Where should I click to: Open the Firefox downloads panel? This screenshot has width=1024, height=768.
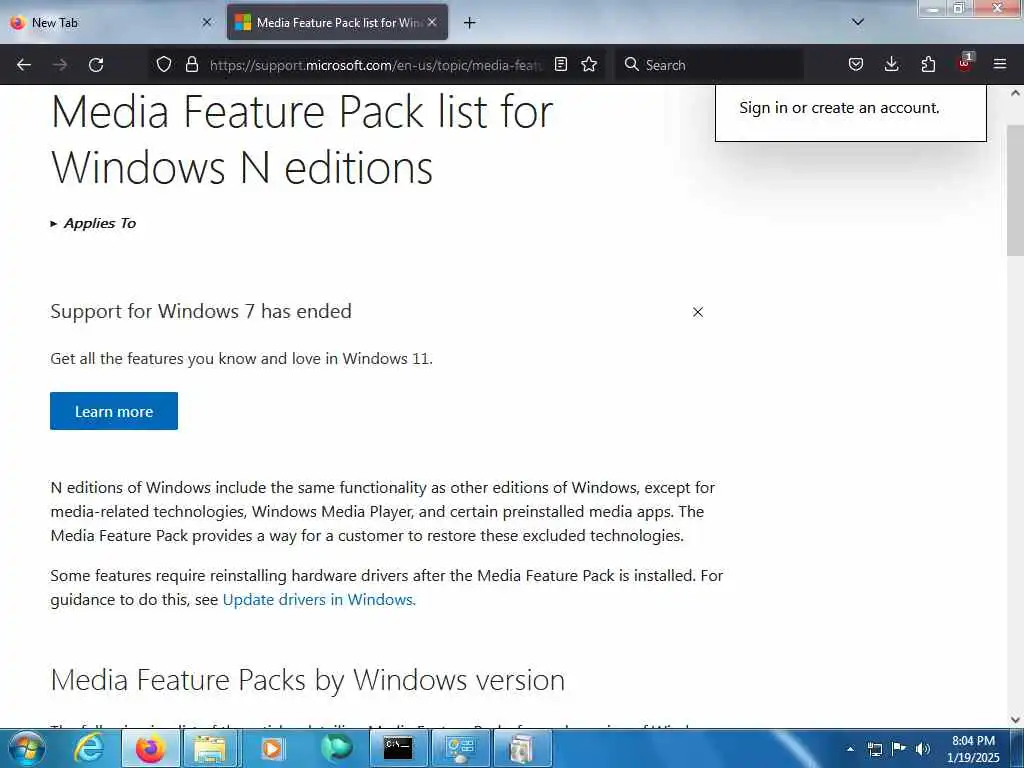[x=891, y=64]
